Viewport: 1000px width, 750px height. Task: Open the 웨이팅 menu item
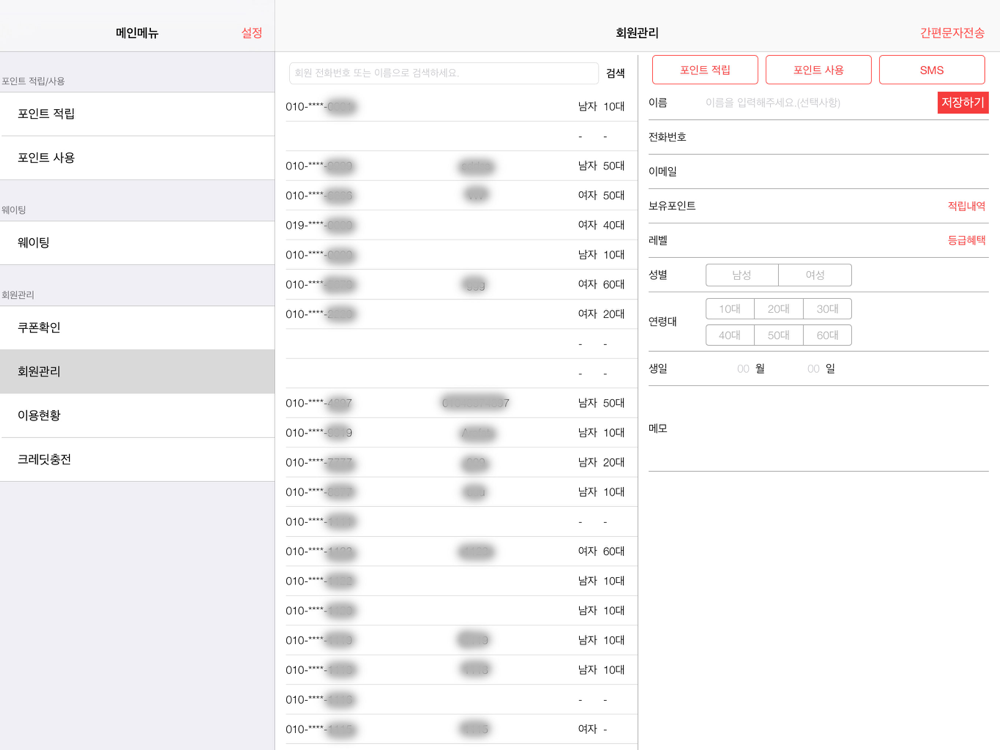(x=137, y=242)
